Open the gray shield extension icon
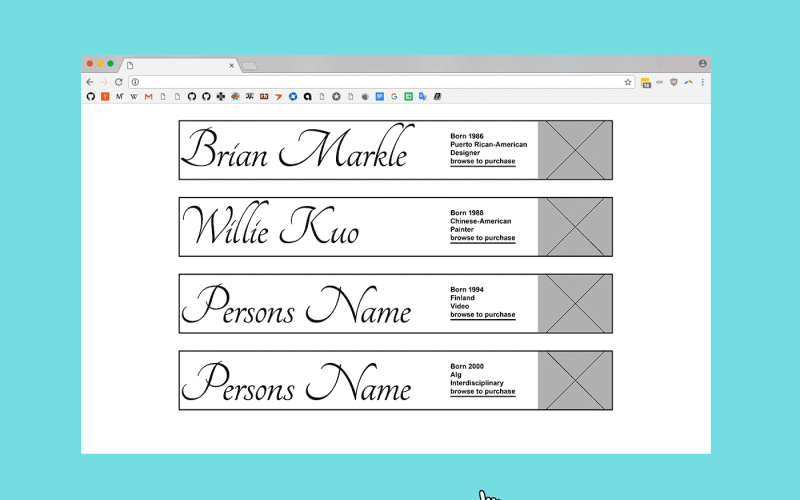This screenshot has height=500, width=800. click(674, 82)
